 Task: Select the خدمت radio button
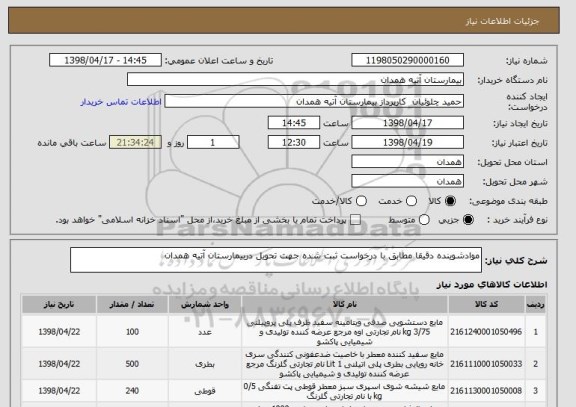[x=411, y=201]
